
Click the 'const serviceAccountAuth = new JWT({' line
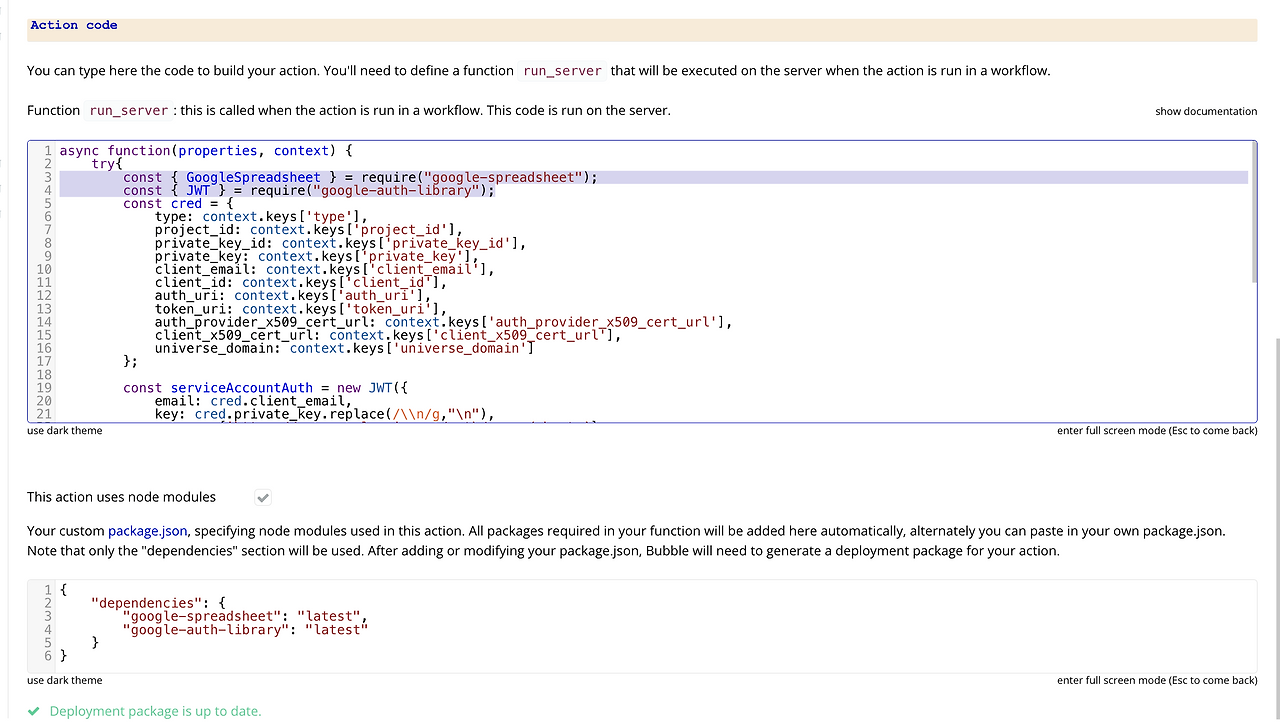266,388
